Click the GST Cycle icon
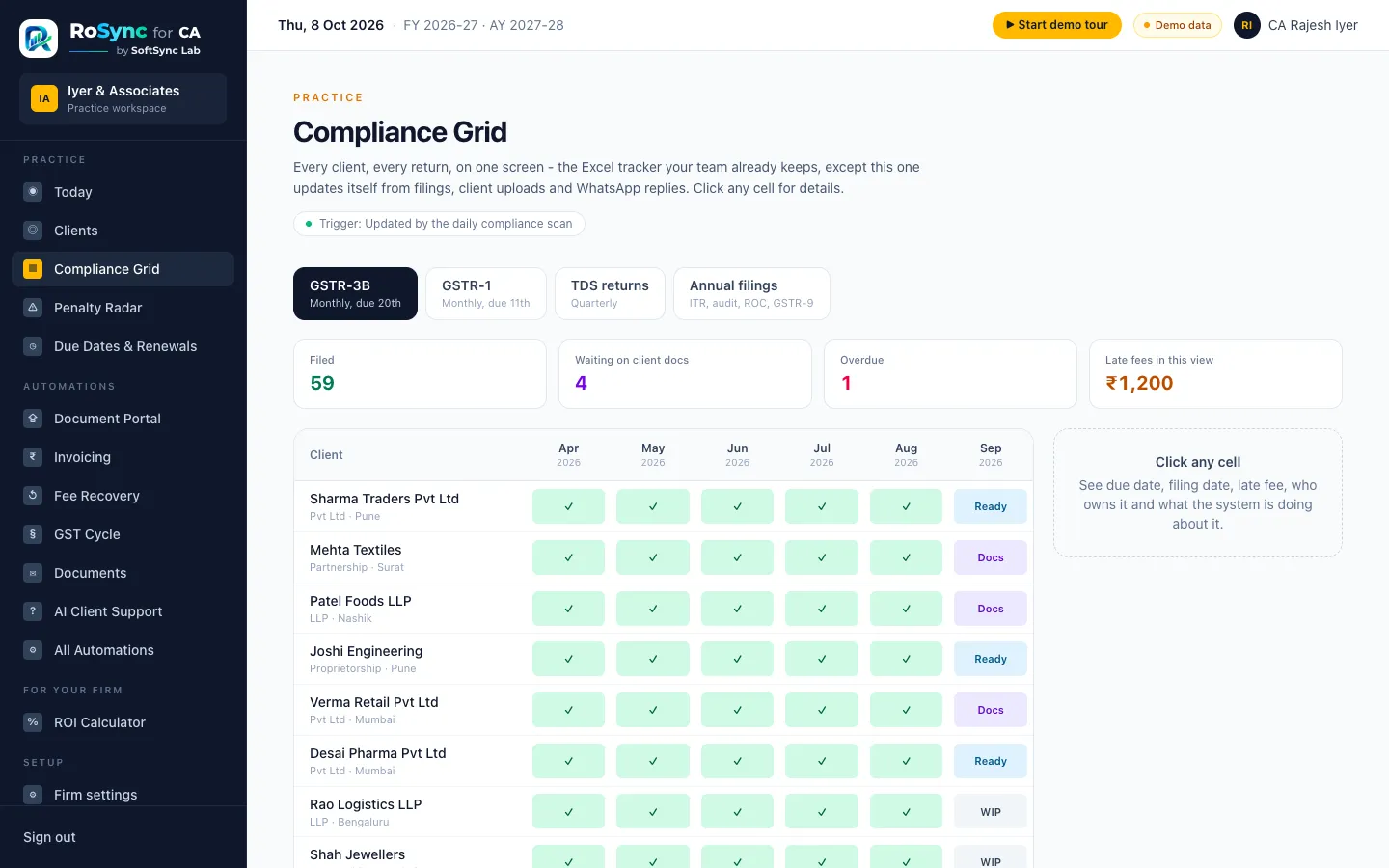Viewport: 1389px width, 868px height. tap(33, 534)
